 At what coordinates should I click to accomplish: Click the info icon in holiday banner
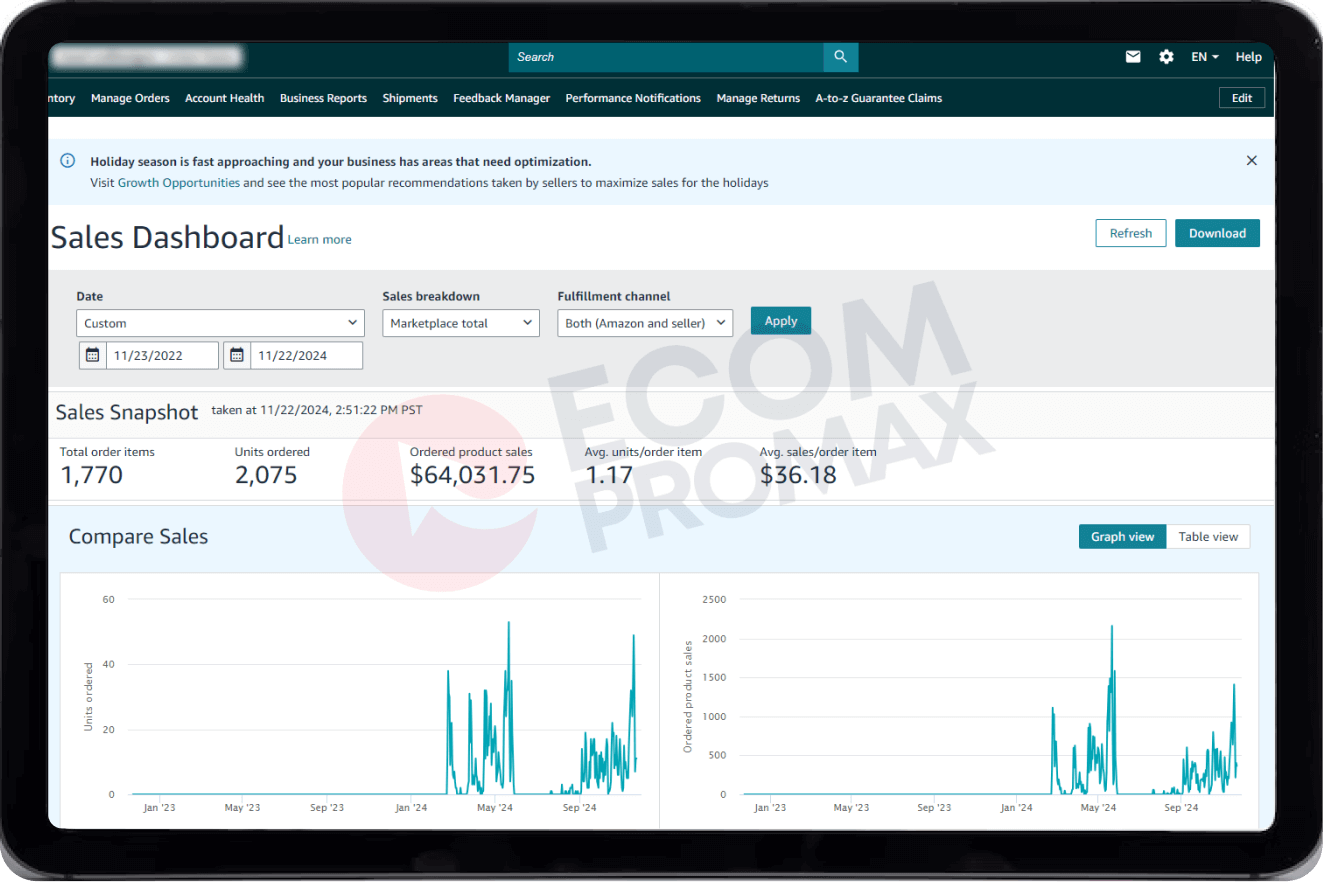pyautogui.click(x=67, y=161)
